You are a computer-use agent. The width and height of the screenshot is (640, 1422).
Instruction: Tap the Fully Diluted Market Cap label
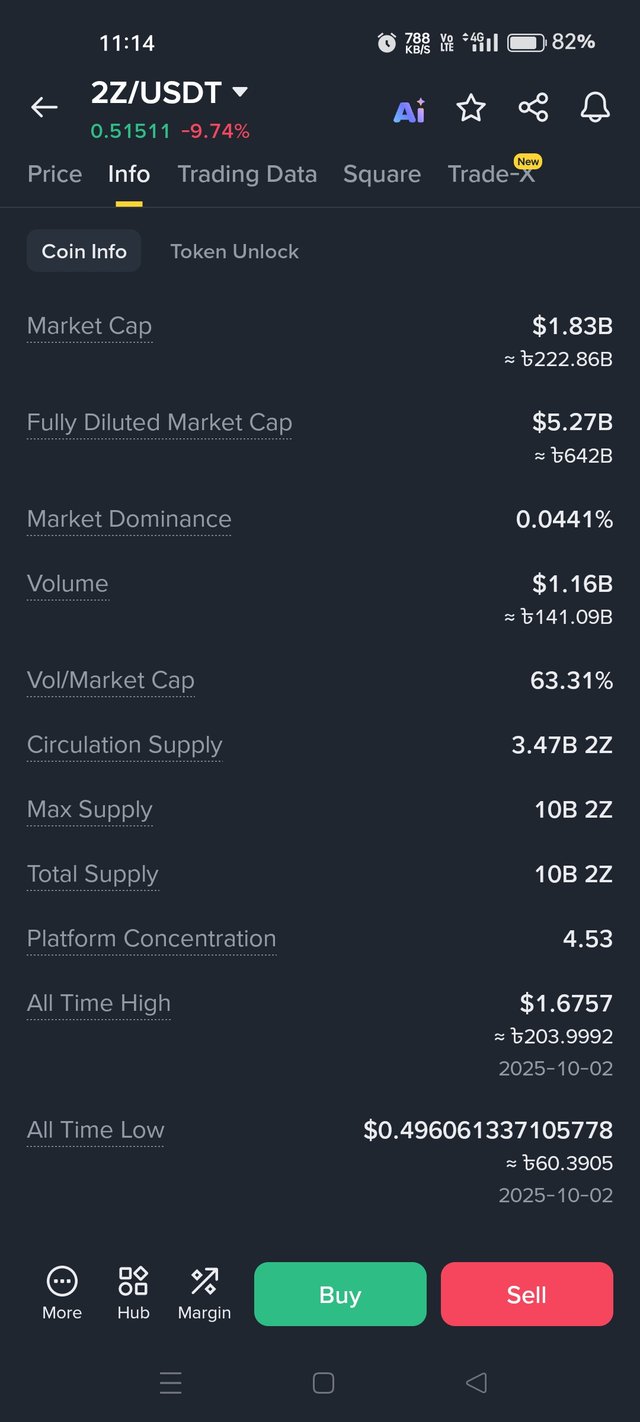pyautogui.click(x=159, y=422)
